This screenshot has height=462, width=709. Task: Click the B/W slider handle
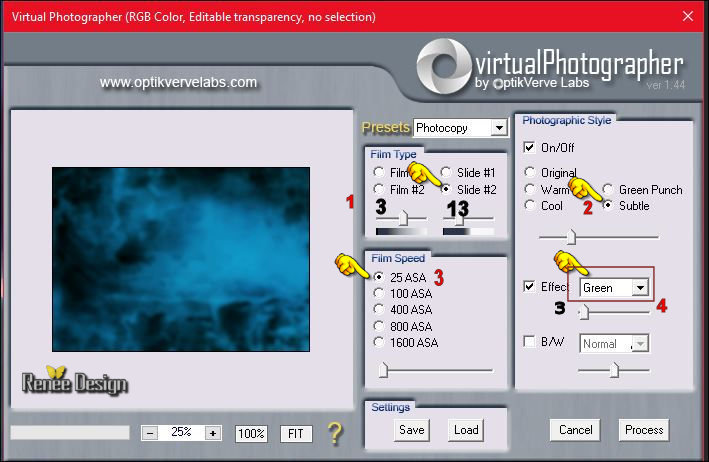614,370
